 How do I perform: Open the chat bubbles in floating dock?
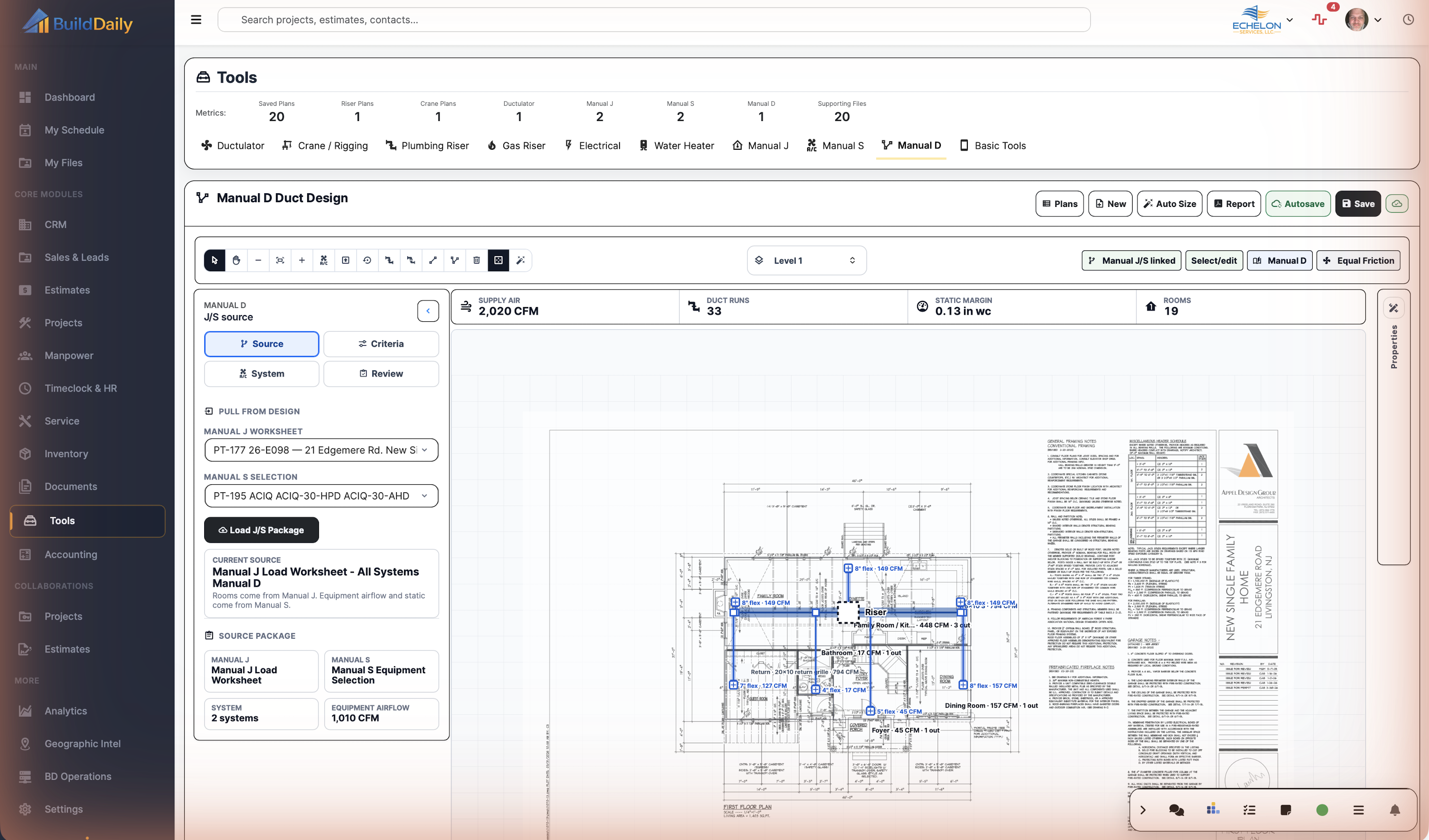coord(1176,810)
